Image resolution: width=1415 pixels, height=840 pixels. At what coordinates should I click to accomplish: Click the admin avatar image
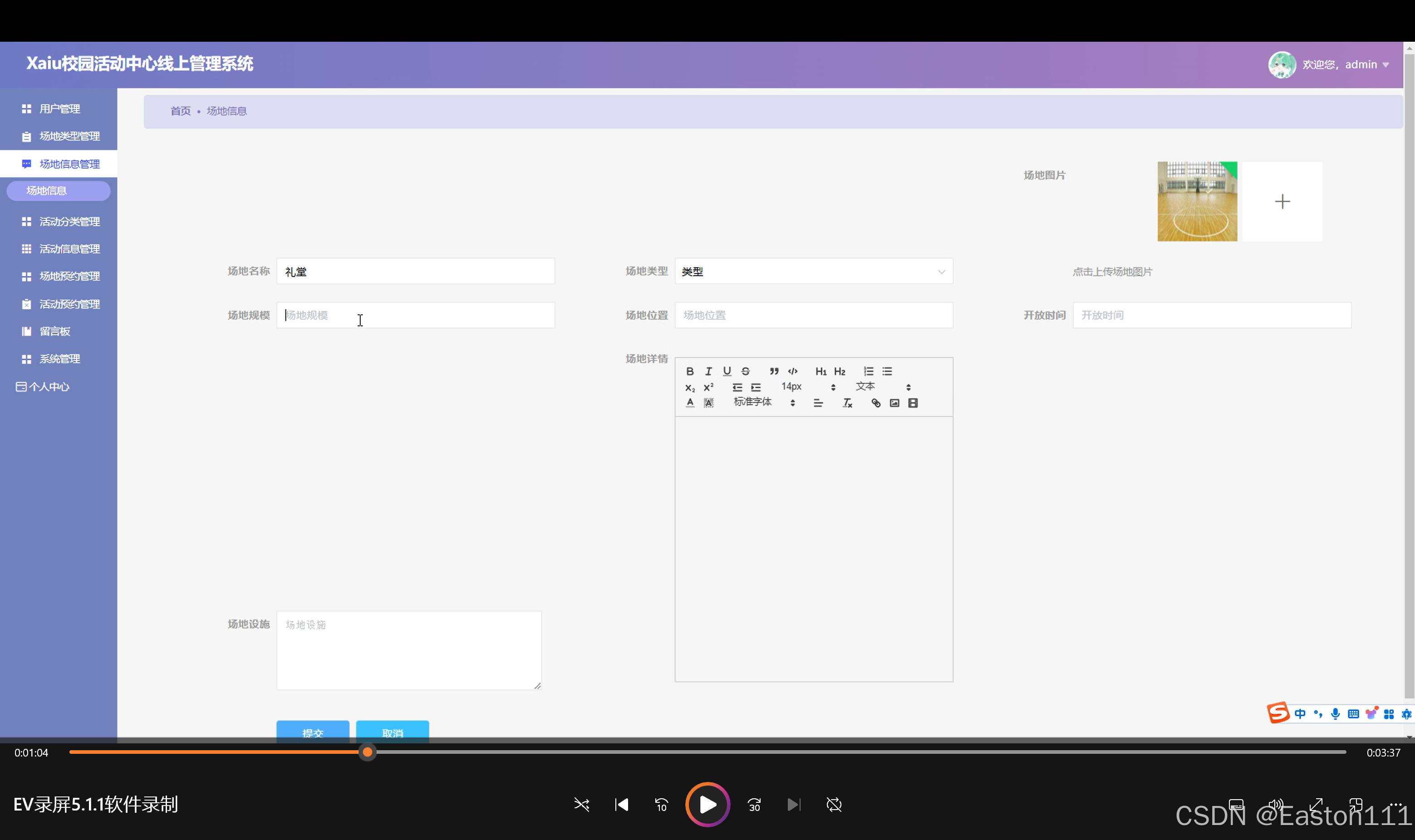(1282, 64)
